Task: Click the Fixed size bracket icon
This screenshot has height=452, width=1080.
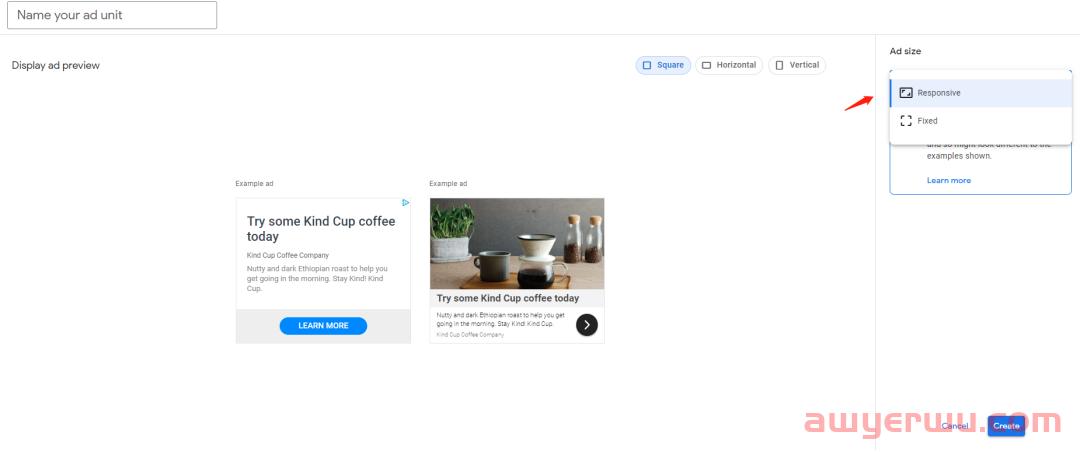Action: click(x=906, y=121)
